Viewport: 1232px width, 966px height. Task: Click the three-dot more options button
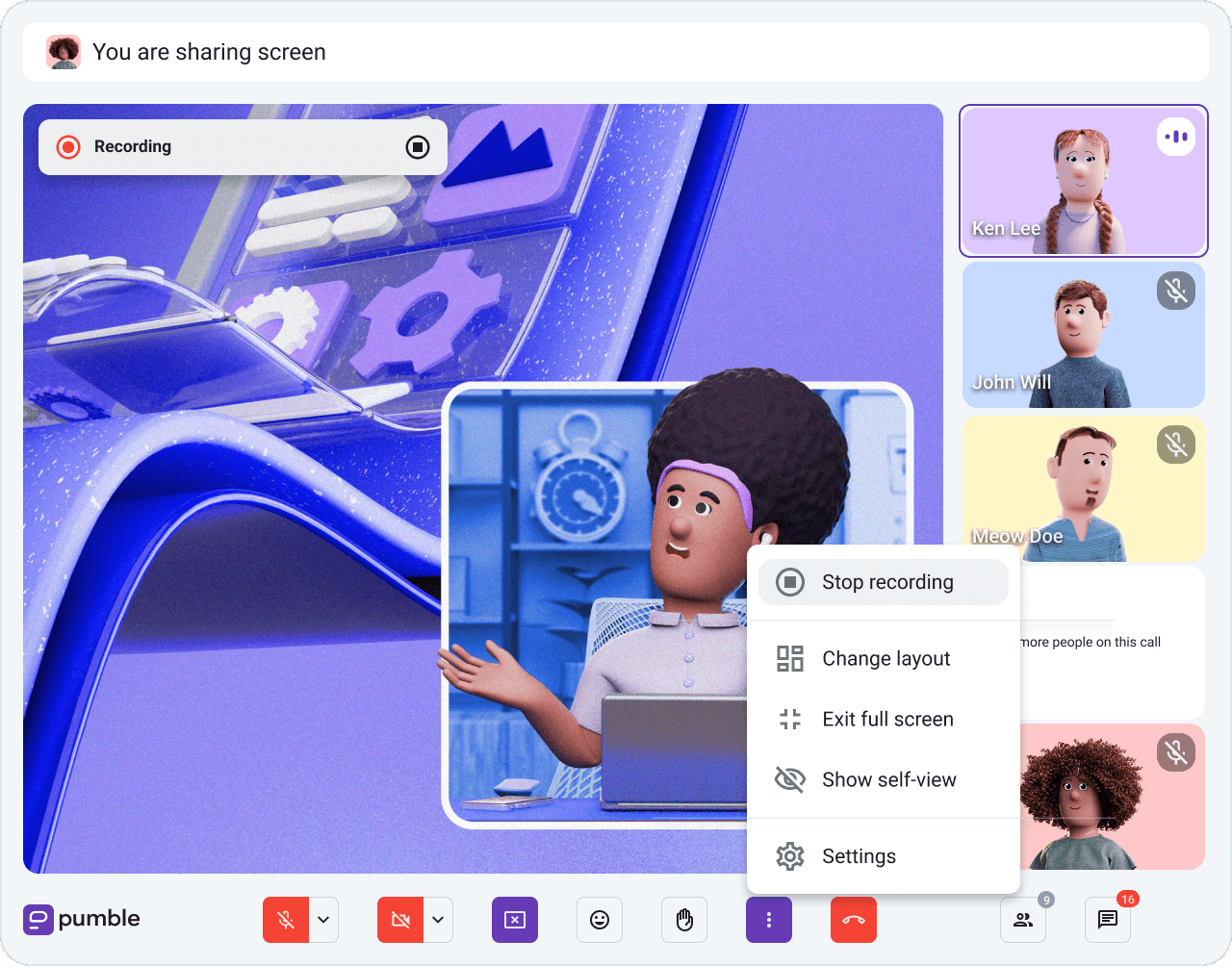pos(769,920)
